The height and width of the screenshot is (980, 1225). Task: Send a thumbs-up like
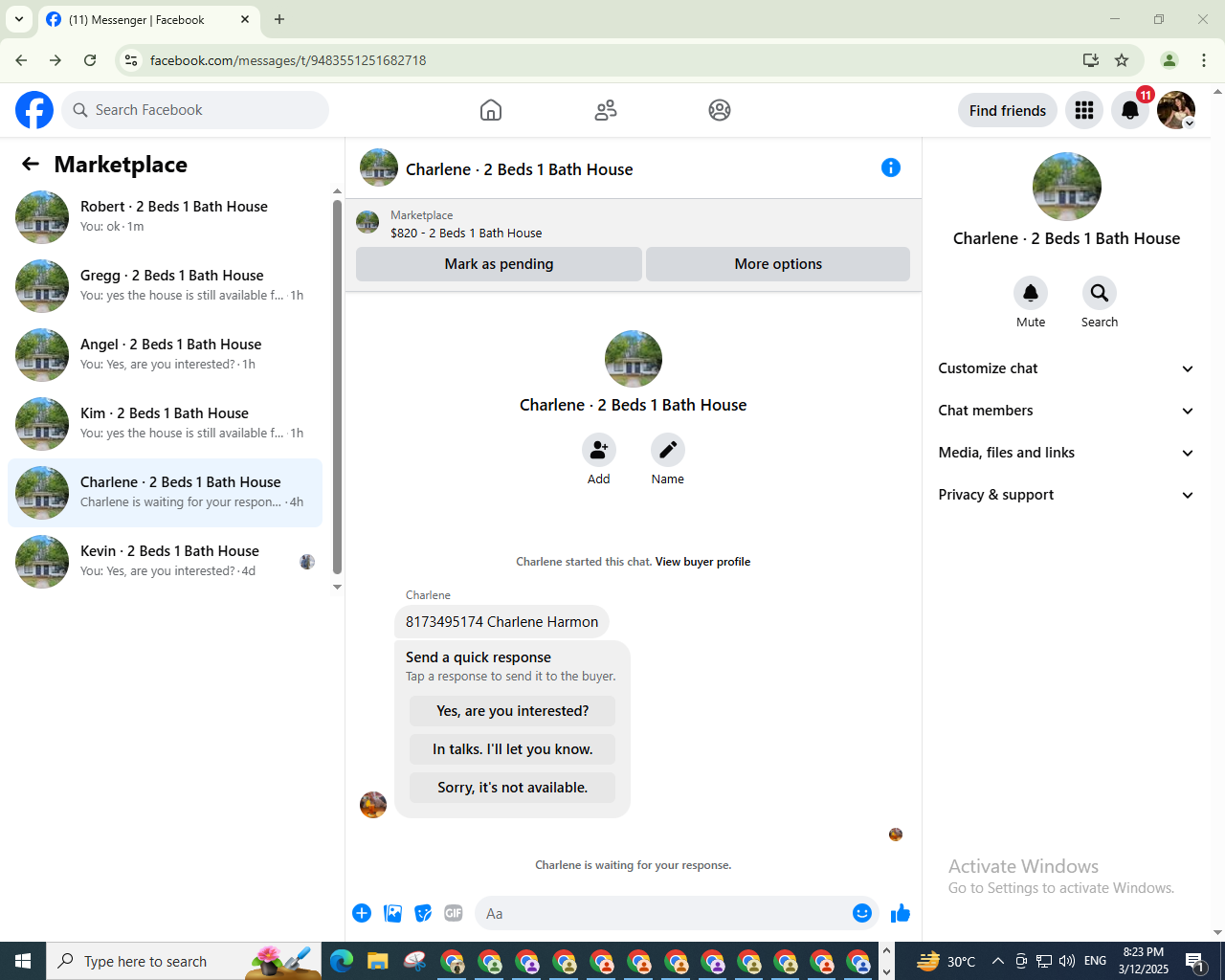(x=901, y=913)
